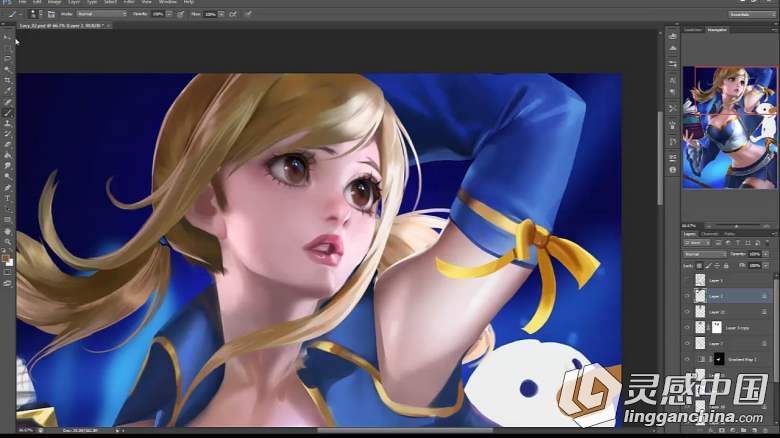Screen dimensions: 780x438
Task: Select the Brush tool in toolbox
Action: pyautogui.click(x=7, y=113)
